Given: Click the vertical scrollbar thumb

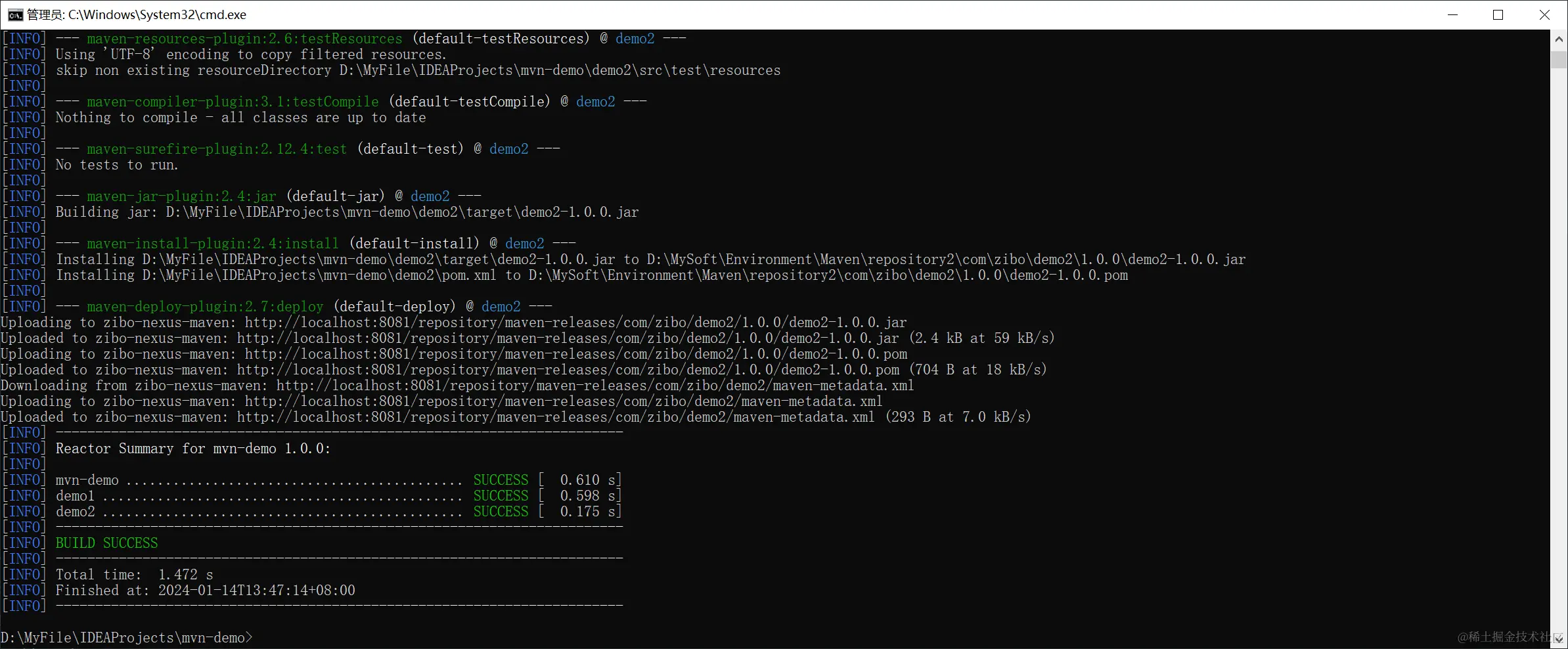Looking at the screenshot, I should tap(1559, 60).
